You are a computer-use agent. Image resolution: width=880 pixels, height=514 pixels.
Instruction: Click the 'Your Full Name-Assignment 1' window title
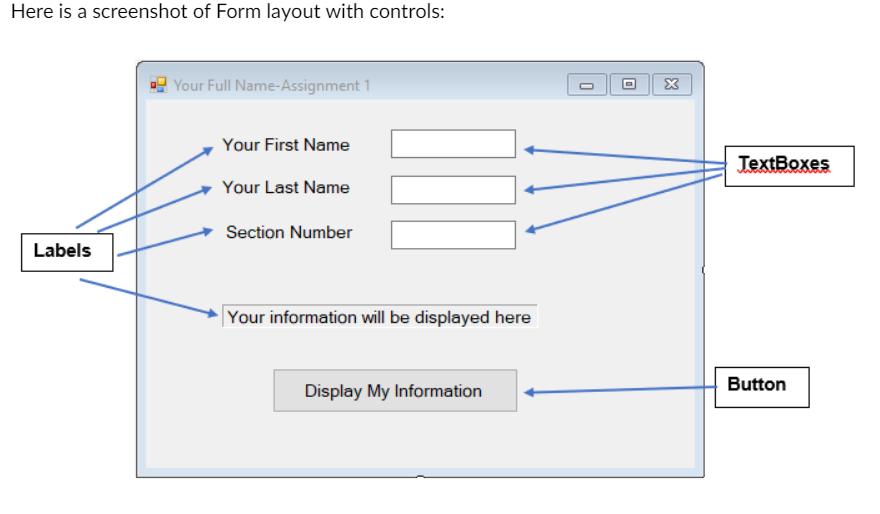point(272,85)
